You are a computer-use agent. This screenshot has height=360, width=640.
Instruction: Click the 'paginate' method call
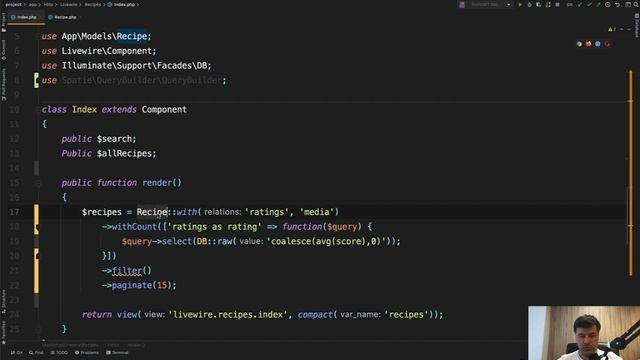132,285
